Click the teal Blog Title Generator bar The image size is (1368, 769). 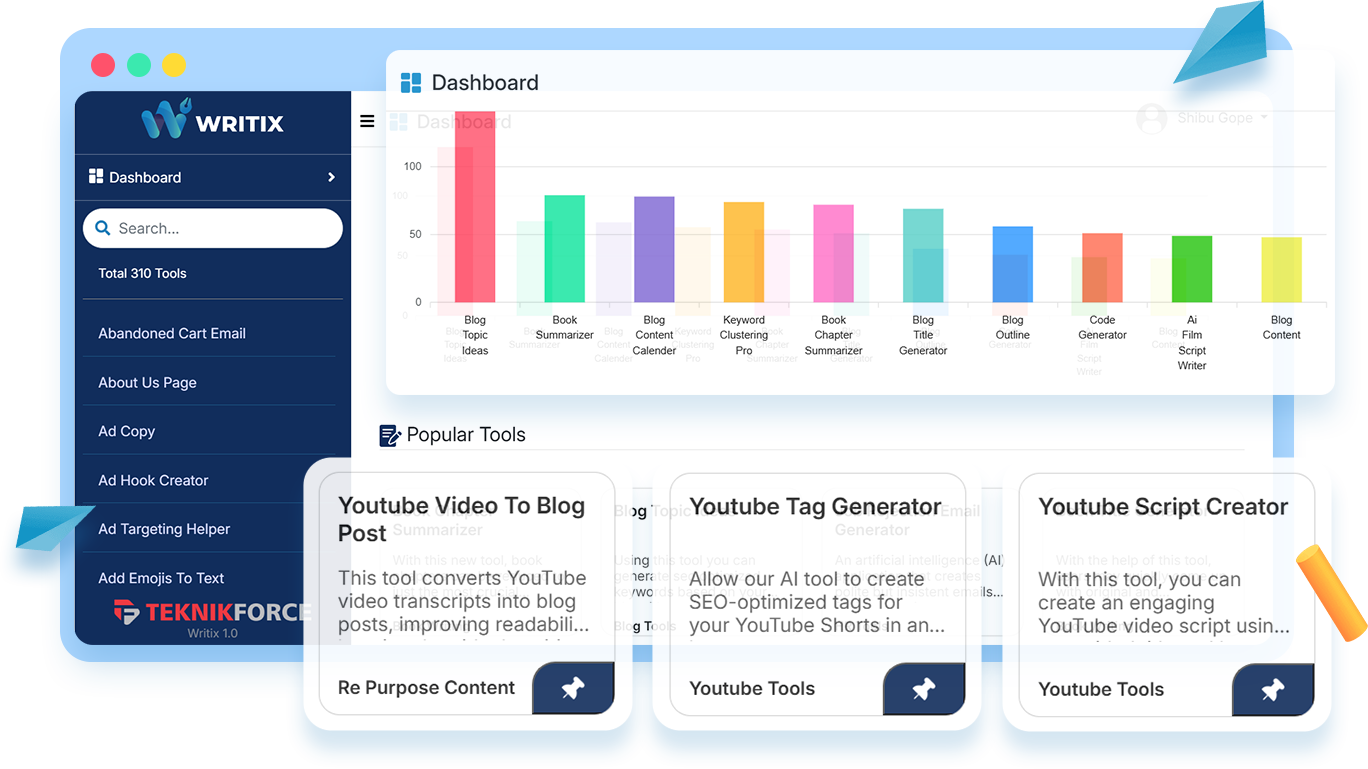923,255
